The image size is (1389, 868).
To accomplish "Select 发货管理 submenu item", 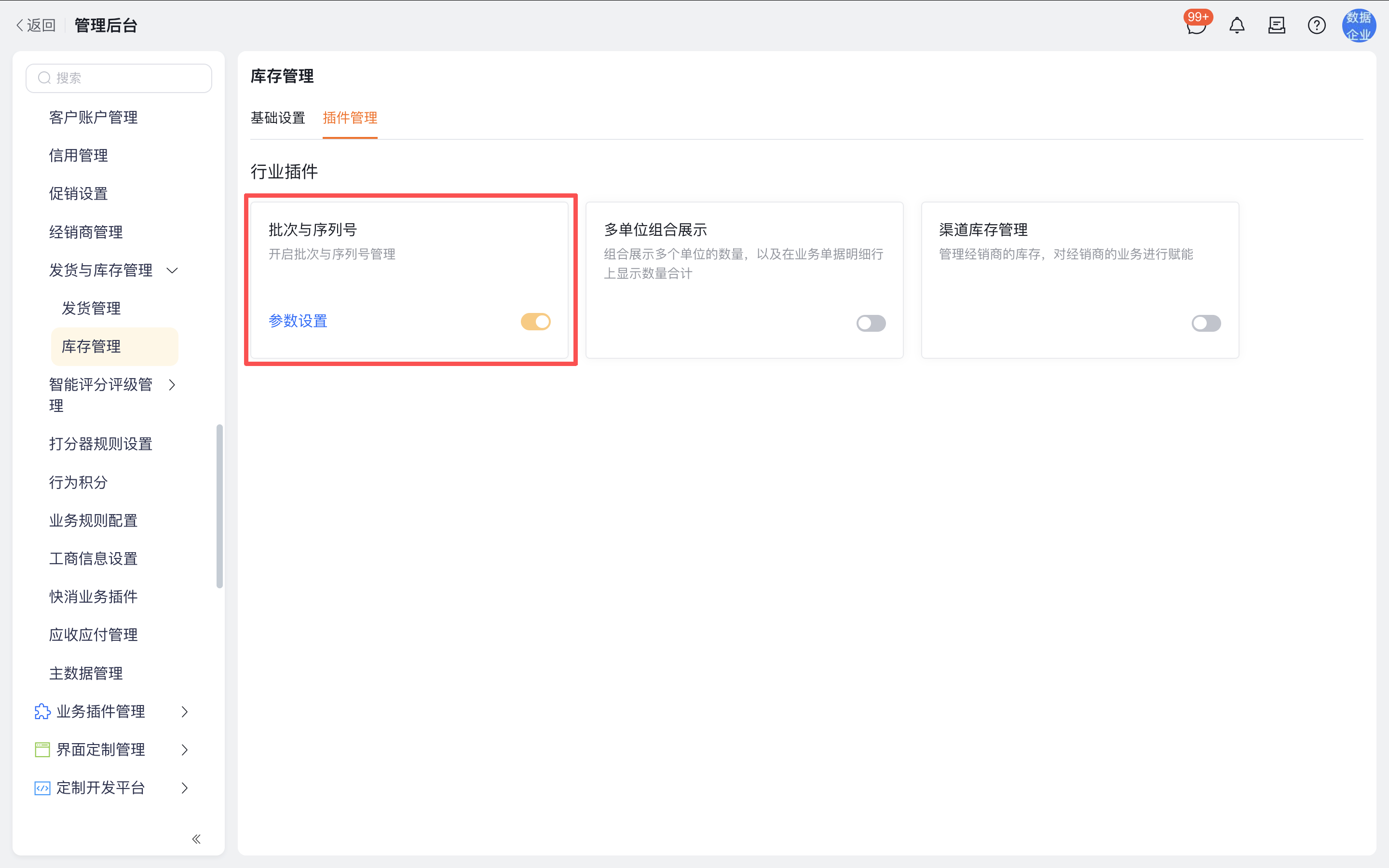I will click(x=91, y=308).
